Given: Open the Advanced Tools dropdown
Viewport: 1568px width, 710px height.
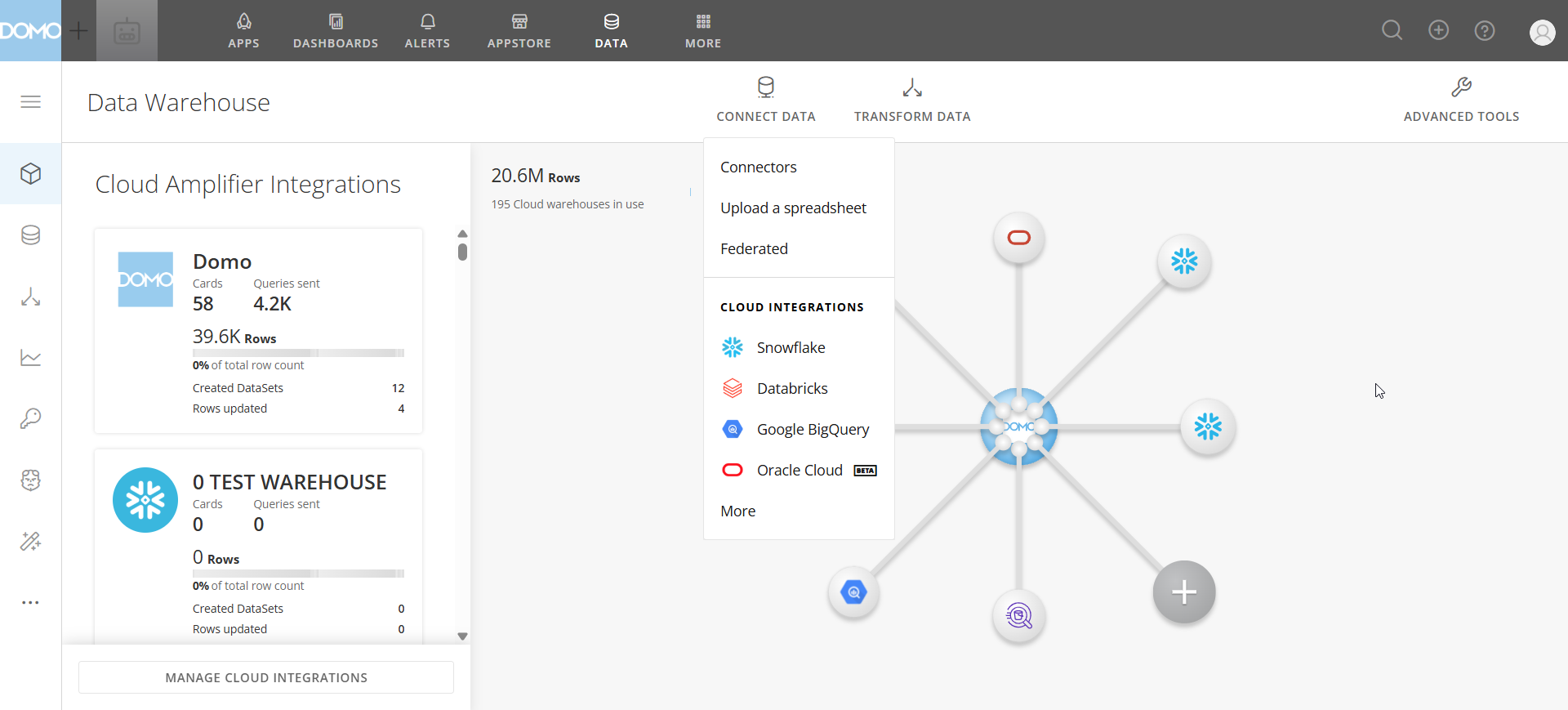Looking at the screenshot, I should 1461,100.
